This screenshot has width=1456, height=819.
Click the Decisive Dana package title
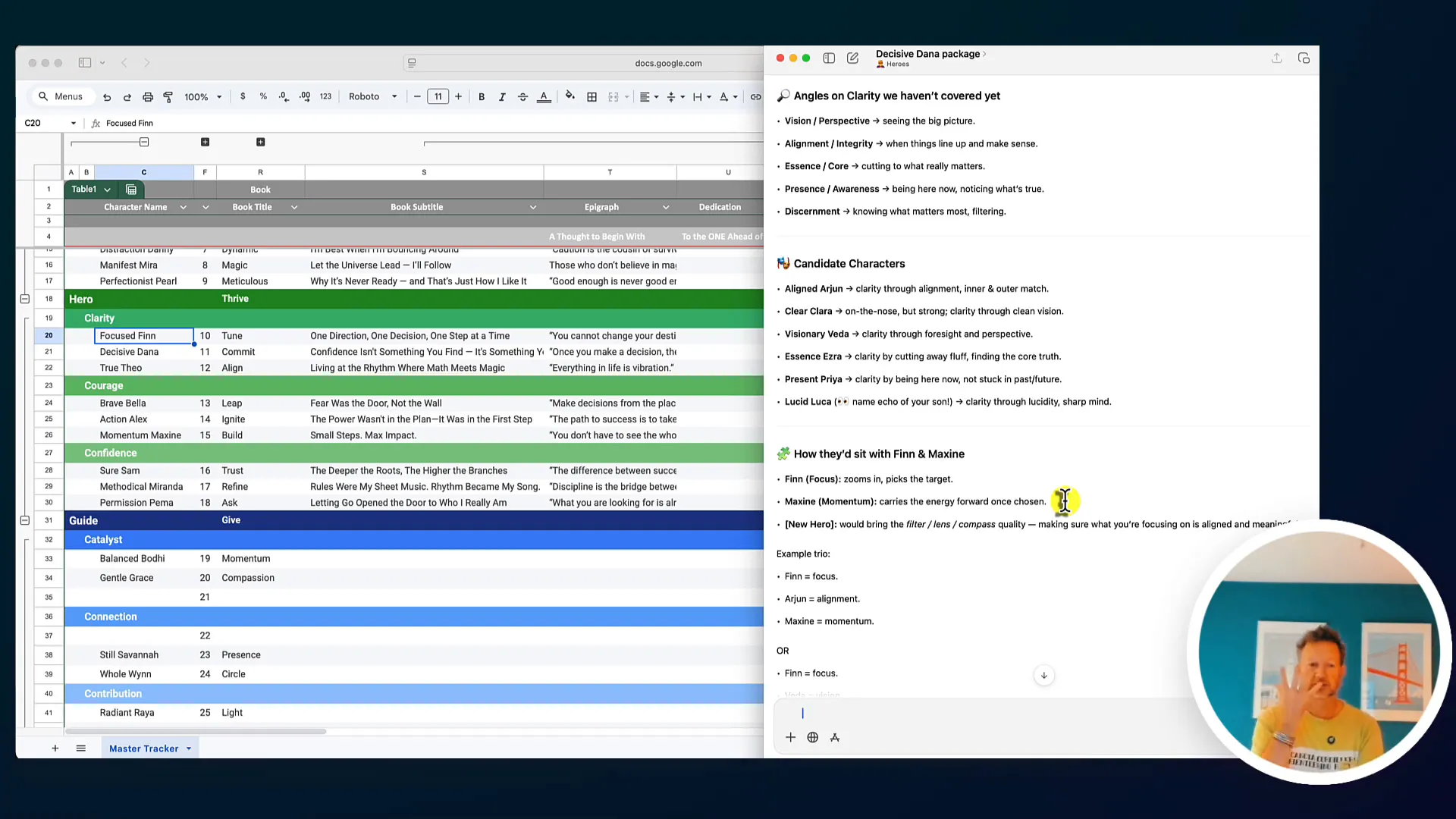tap(927, 54)
